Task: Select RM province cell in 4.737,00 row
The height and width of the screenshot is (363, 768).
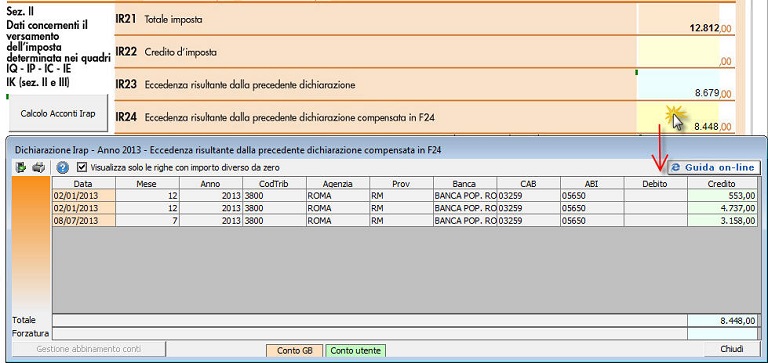Action: (x=402, y=208)
